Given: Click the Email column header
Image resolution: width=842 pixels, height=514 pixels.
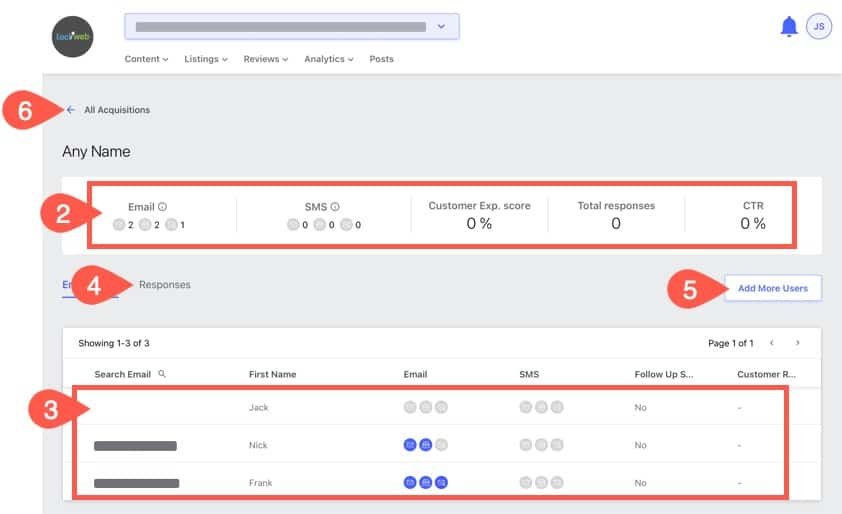Looking at the screenshot, I should 415,374.
